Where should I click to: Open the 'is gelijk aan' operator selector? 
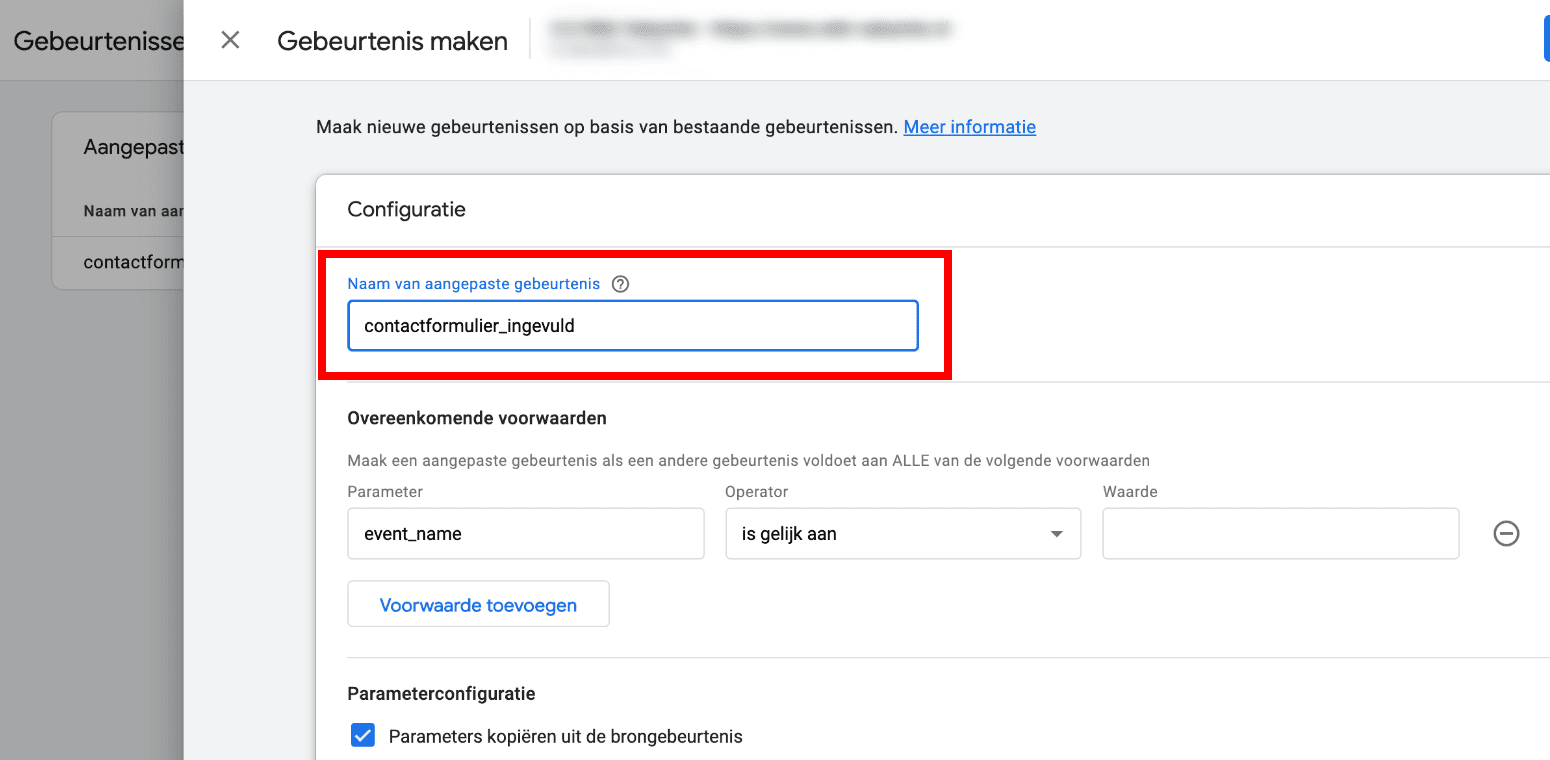(903, 534)
